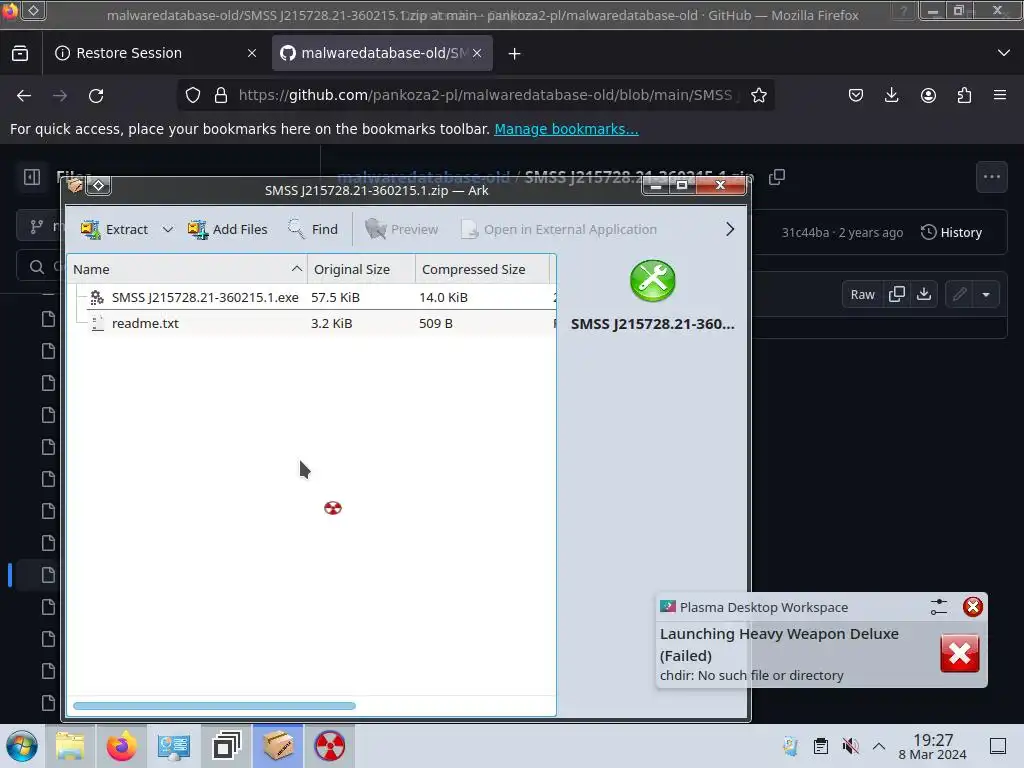Viewport: 1024px width, 768px height.
Task: Open the commit 31c44ba link
Action: 805,232
